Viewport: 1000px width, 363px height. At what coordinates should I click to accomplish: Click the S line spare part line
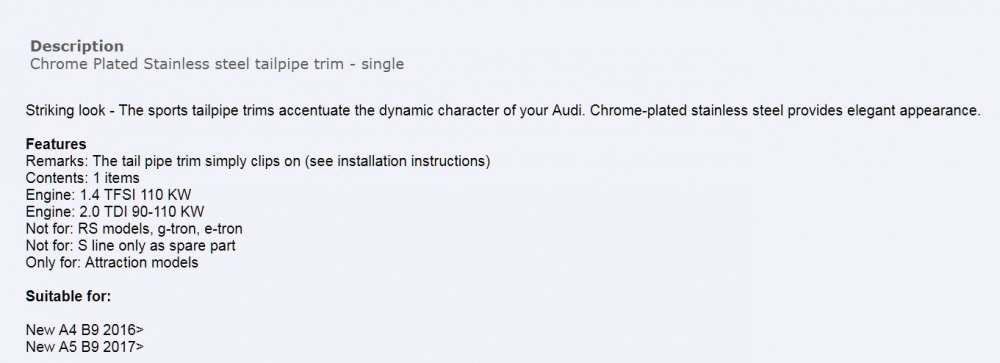pyautogui.click(x=131, y=246)
